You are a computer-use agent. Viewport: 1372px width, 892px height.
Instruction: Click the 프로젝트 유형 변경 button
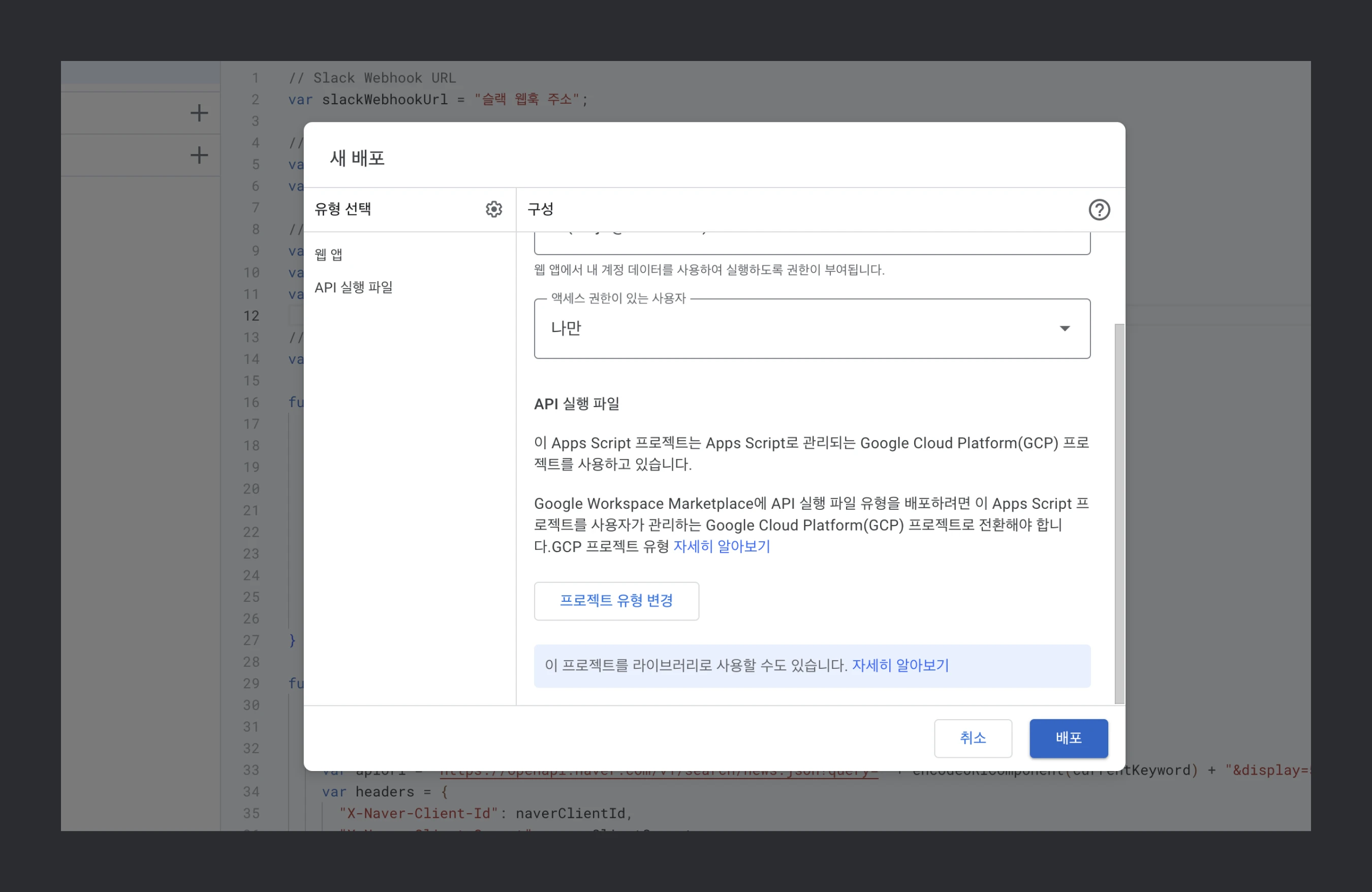click(616, 601)
